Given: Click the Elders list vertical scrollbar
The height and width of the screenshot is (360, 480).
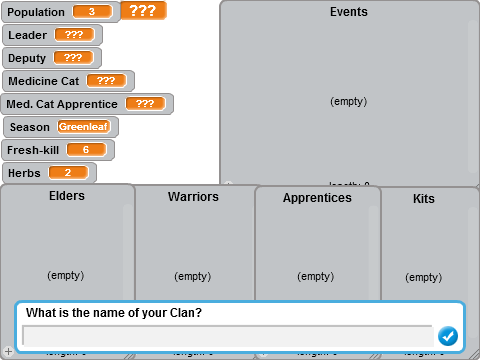Looking at the screenshot, I should (x=128, y=252).
